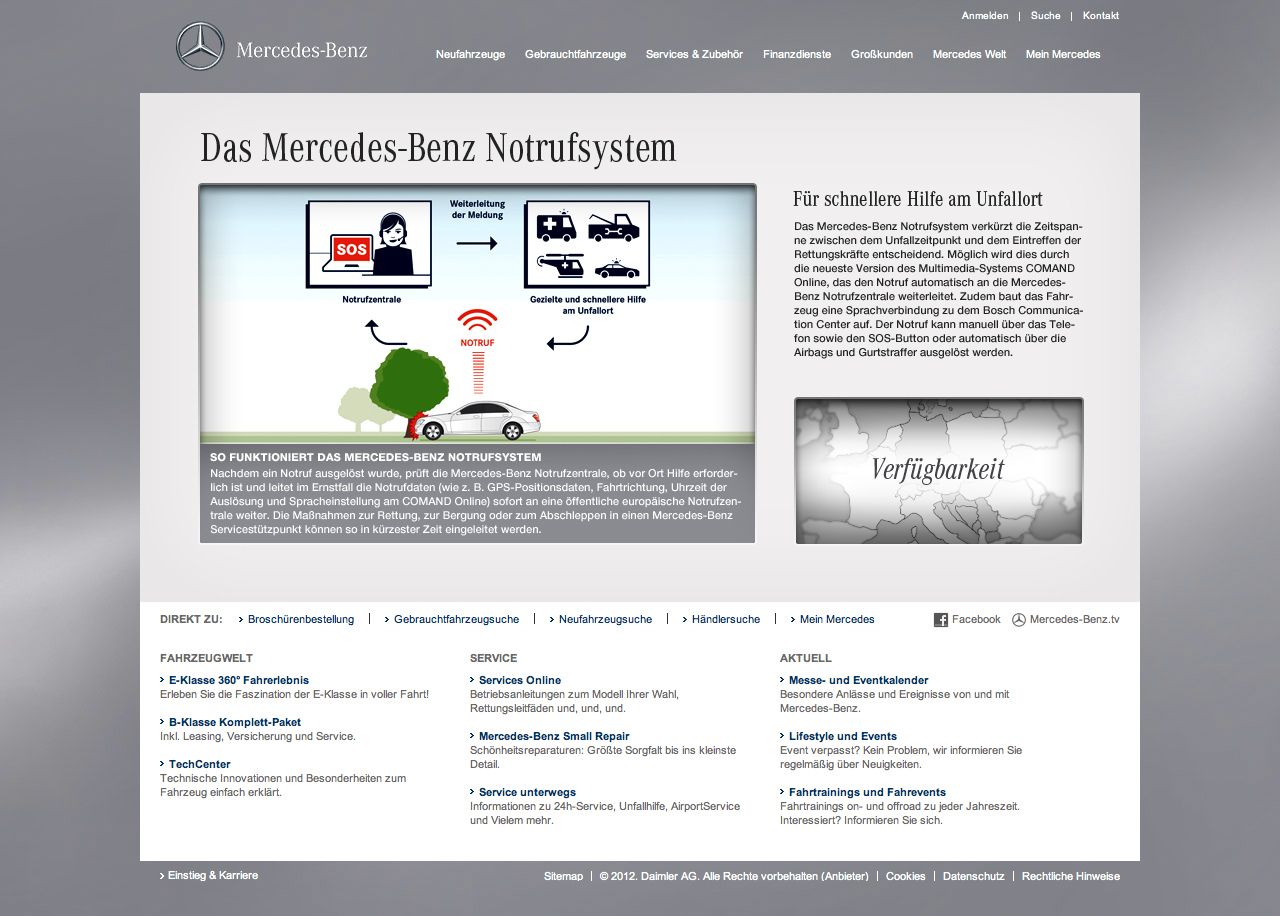Click the red Notruf signal icon
Viewport: 1280px width, 916px height.
click(x=477, y=322)
